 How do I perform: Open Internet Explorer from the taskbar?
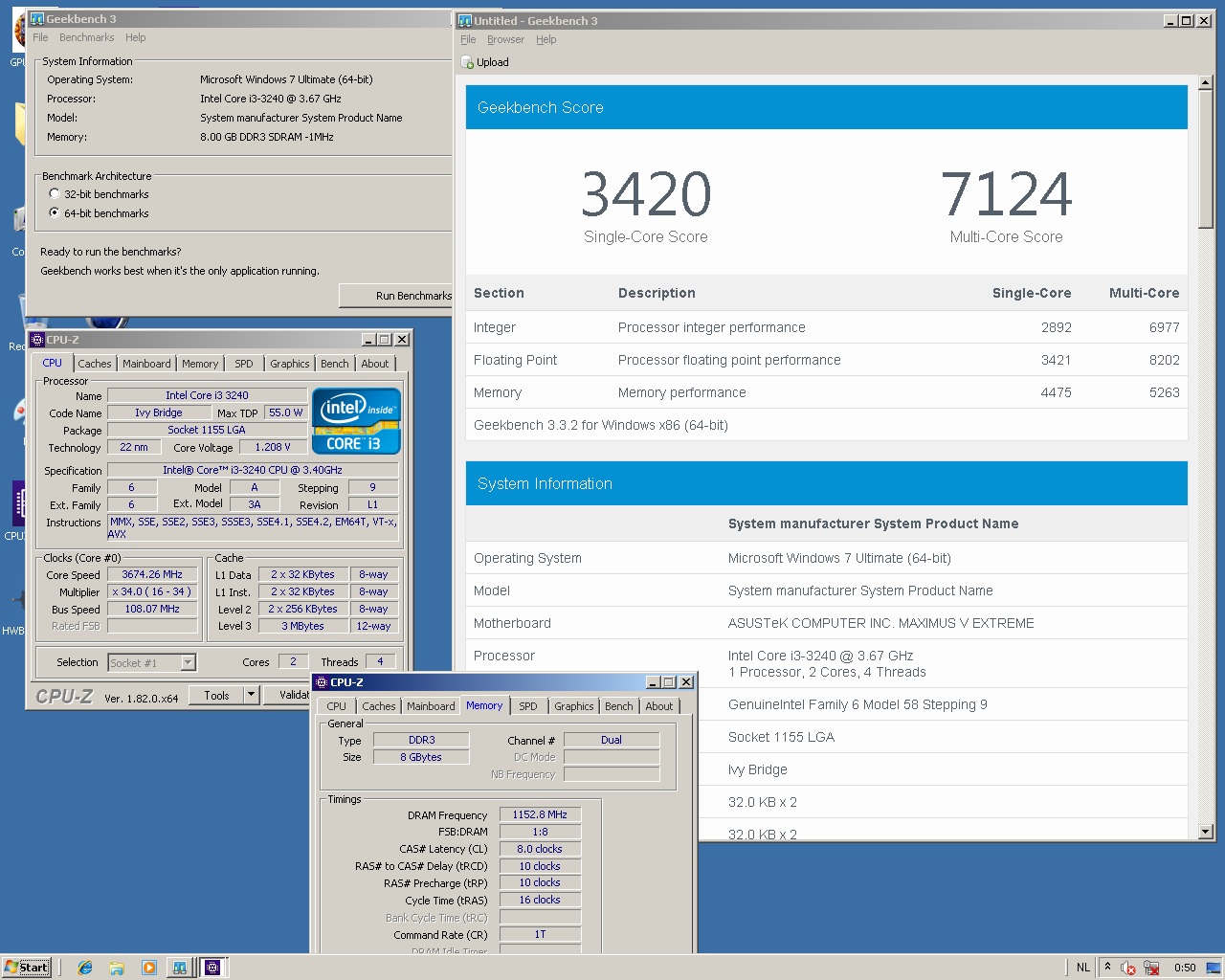[85, 968]
